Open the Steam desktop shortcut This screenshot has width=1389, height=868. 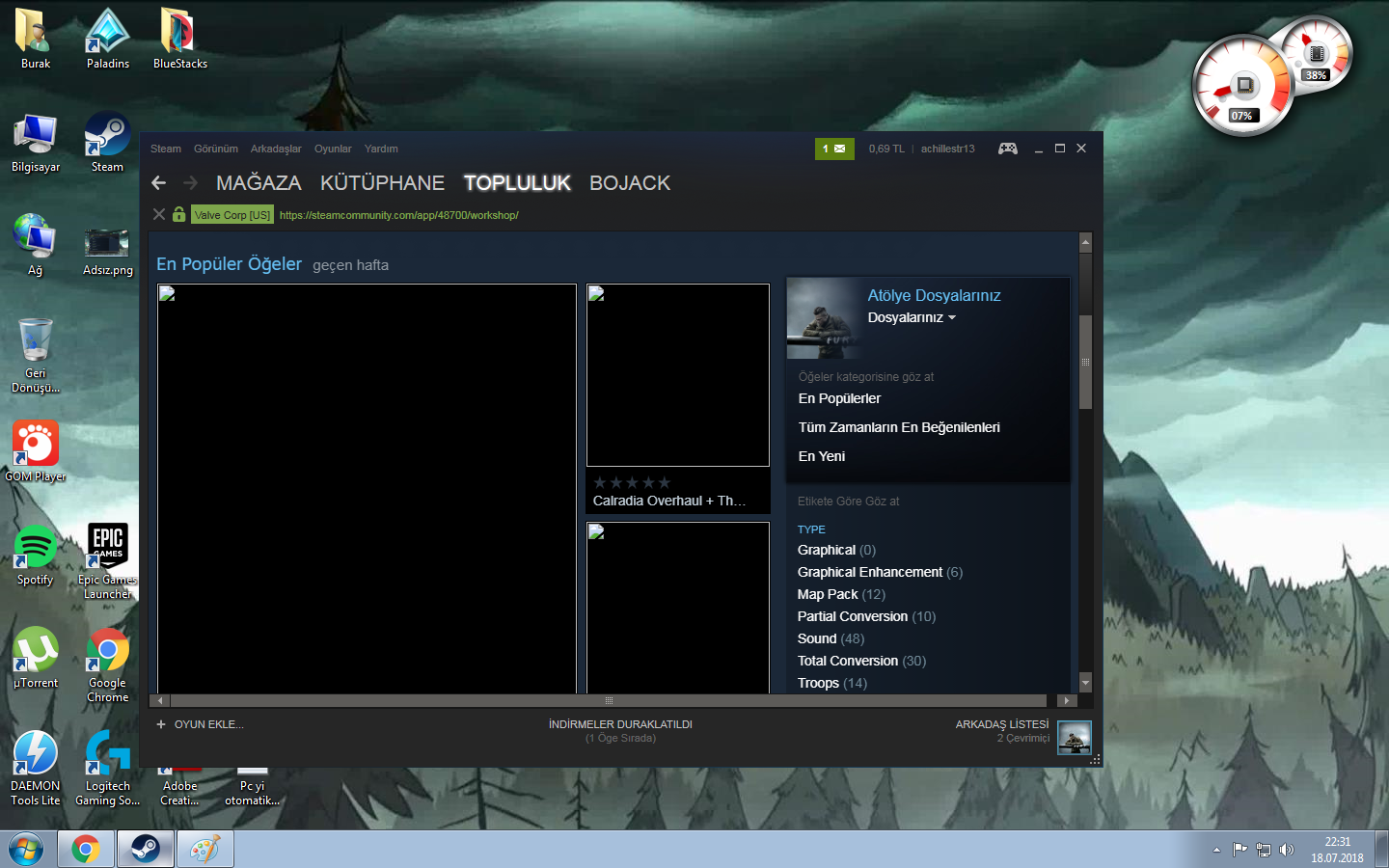point(107,143)
